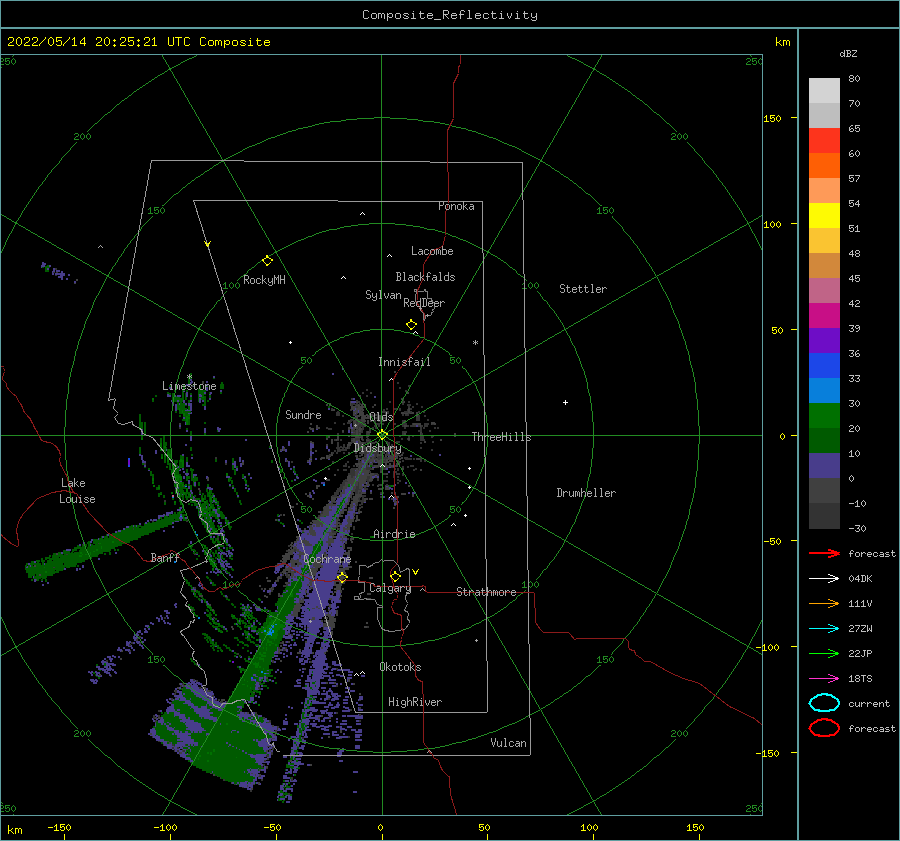Click the Innisfail town label
Image resolution: width=900 pixels, height=841 pixels.
point(404,362)
